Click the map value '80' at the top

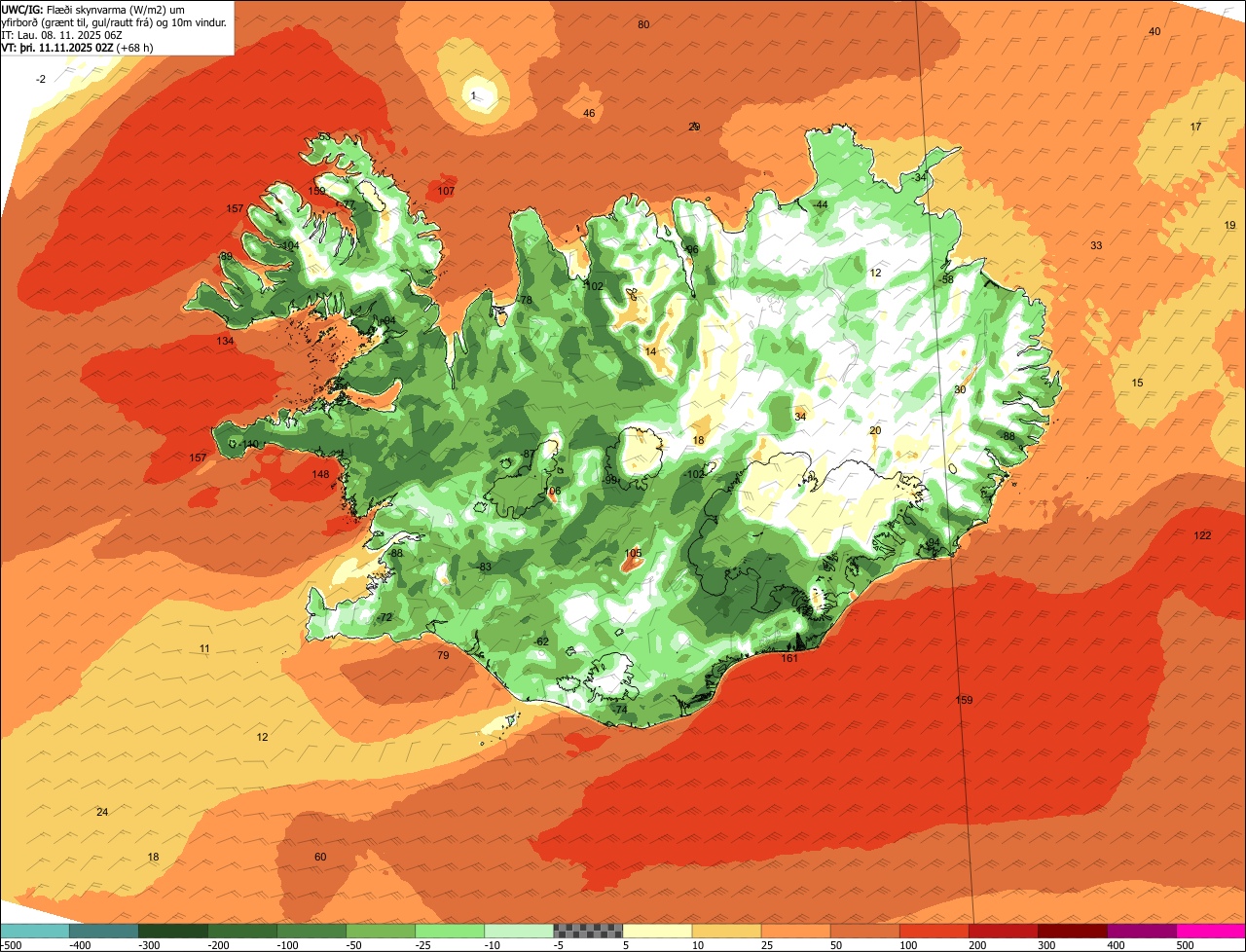643,24
